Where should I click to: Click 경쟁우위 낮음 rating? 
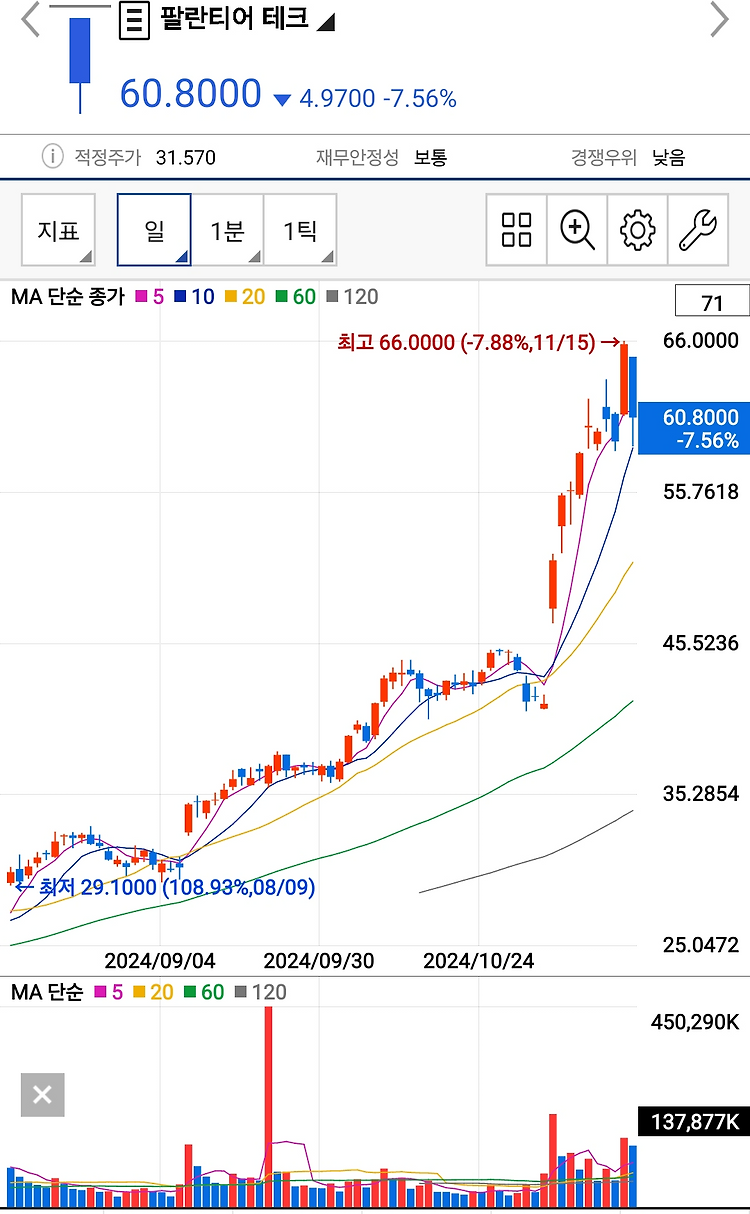(628, 157)
